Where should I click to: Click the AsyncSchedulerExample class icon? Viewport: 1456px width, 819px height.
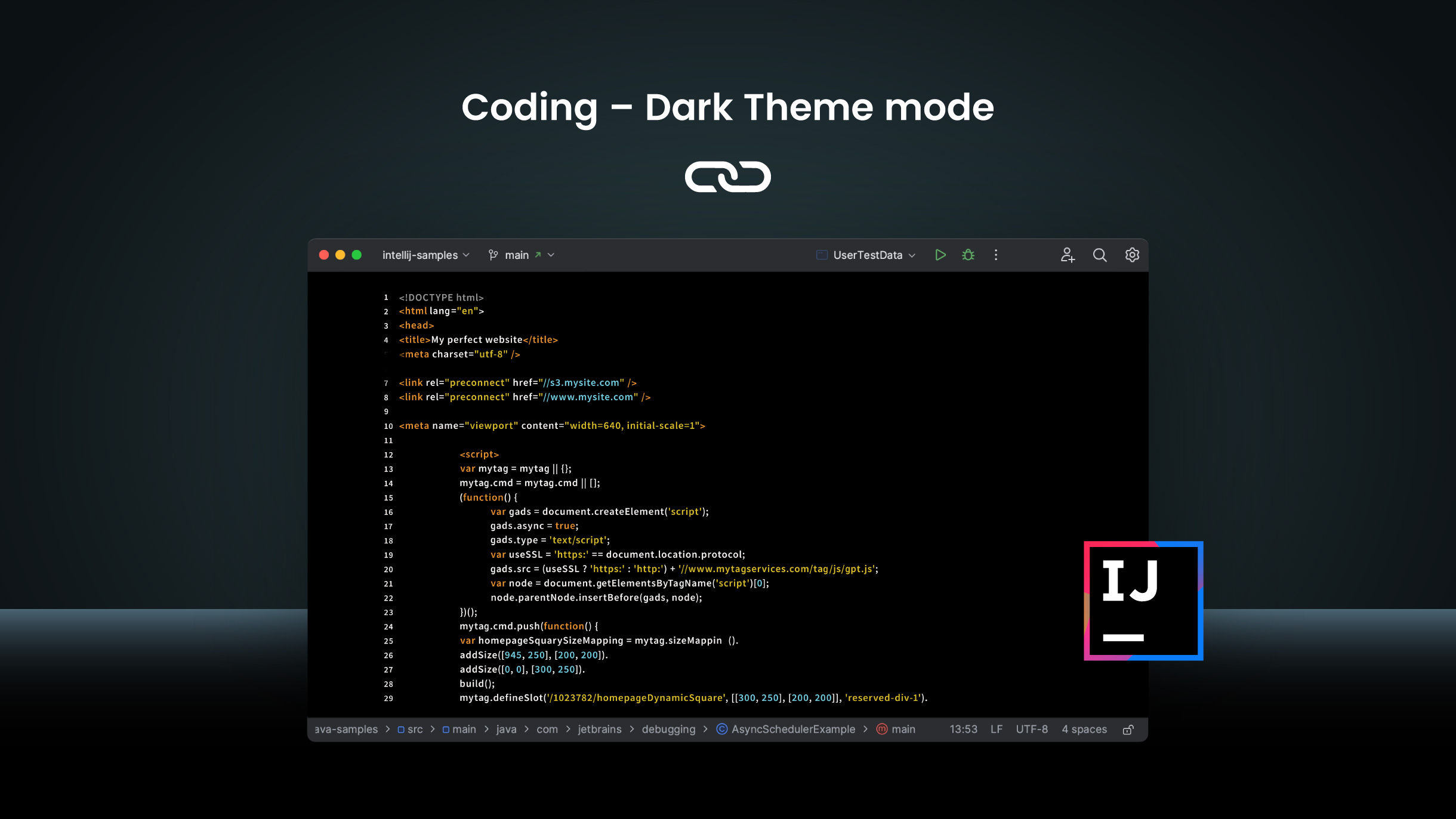tap(721, 729)
